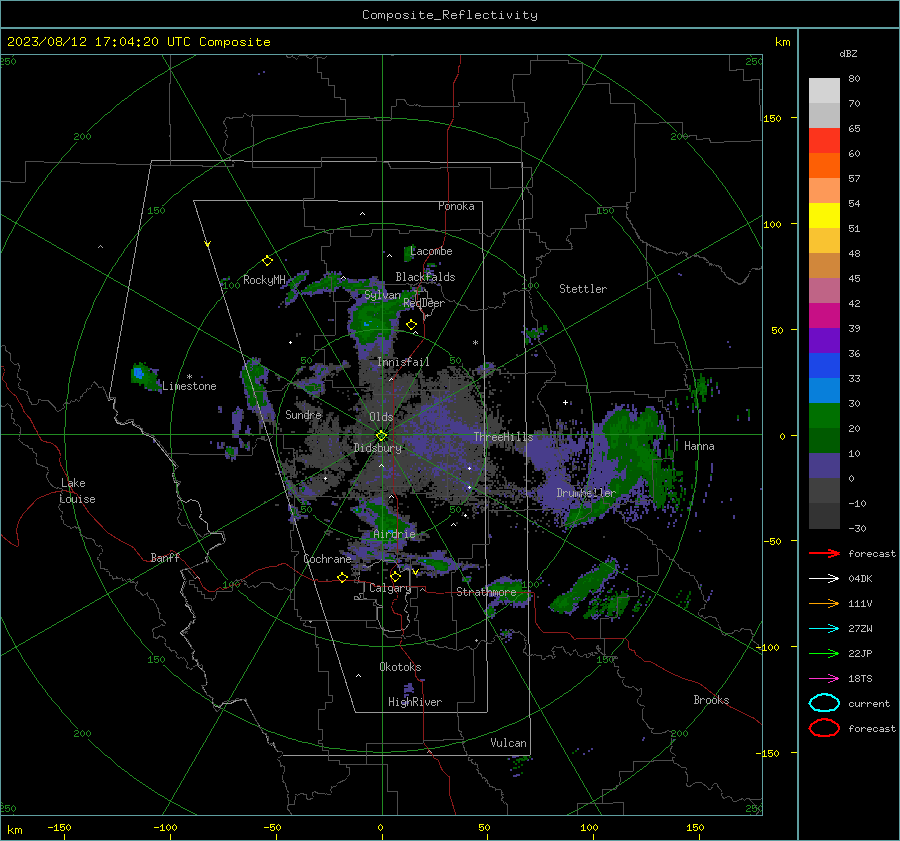This screenshot has height=841, width=900.
Task: Click the Brooks city label
Action: tap(711, 700)
